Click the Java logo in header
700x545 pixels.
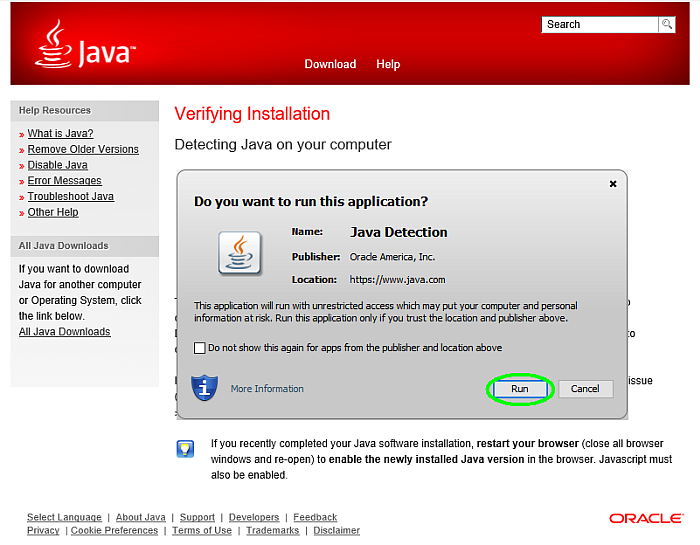point(85,45)
